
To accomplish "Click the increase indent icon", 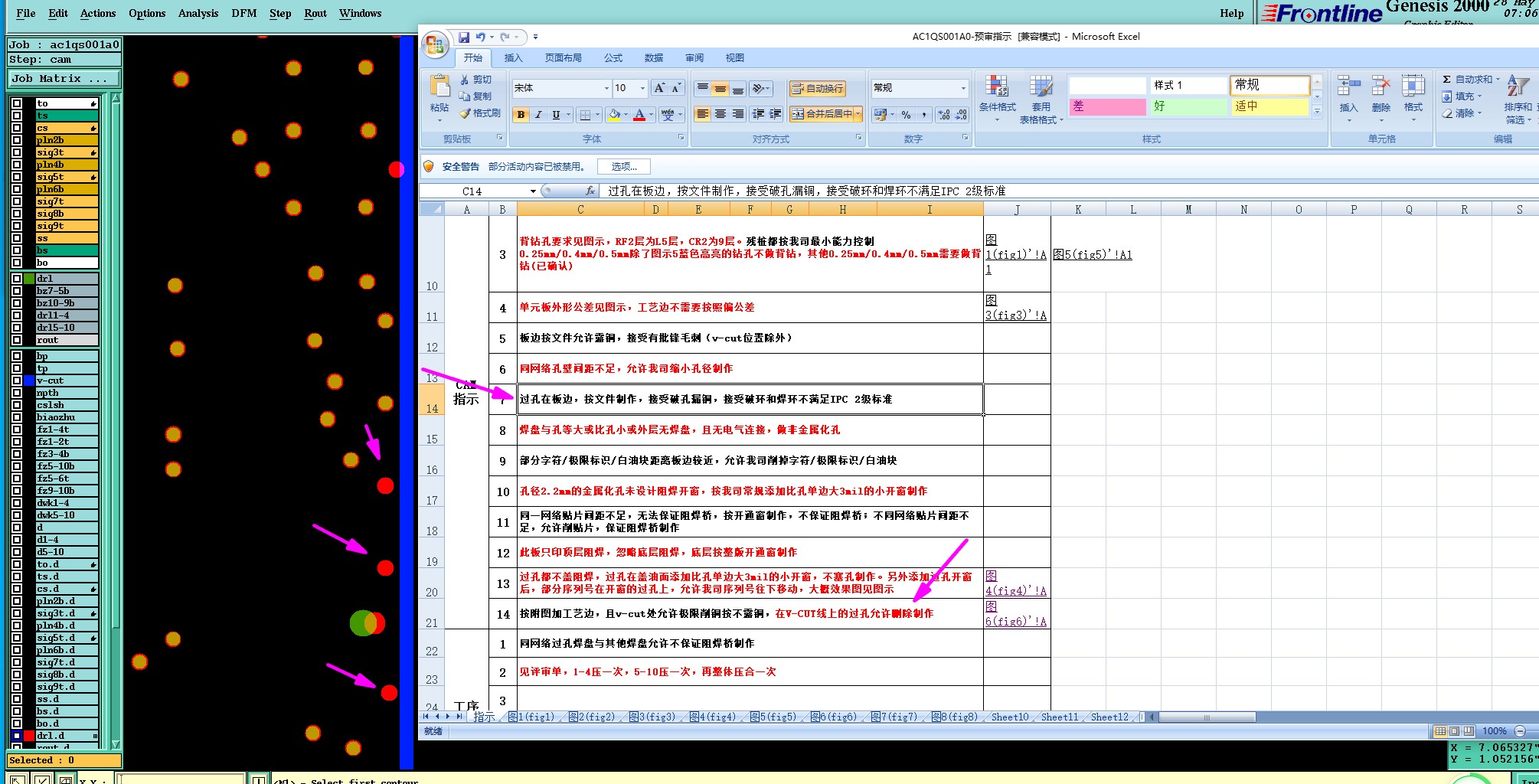I will pyautogui.click(x=776, y=114).
